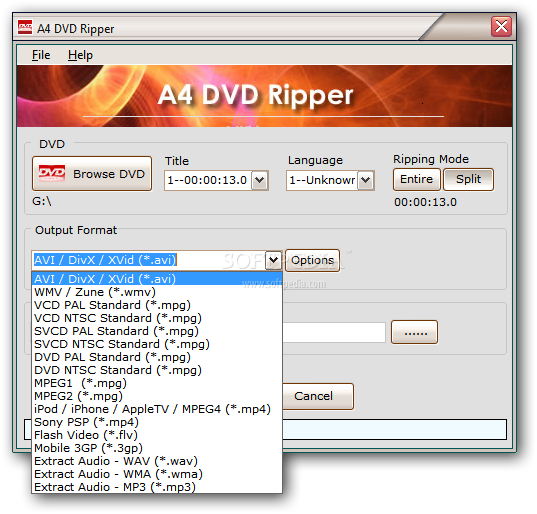The image size is (537, 514).
Task: Click the Cancel button
Action: pos(318,396)
